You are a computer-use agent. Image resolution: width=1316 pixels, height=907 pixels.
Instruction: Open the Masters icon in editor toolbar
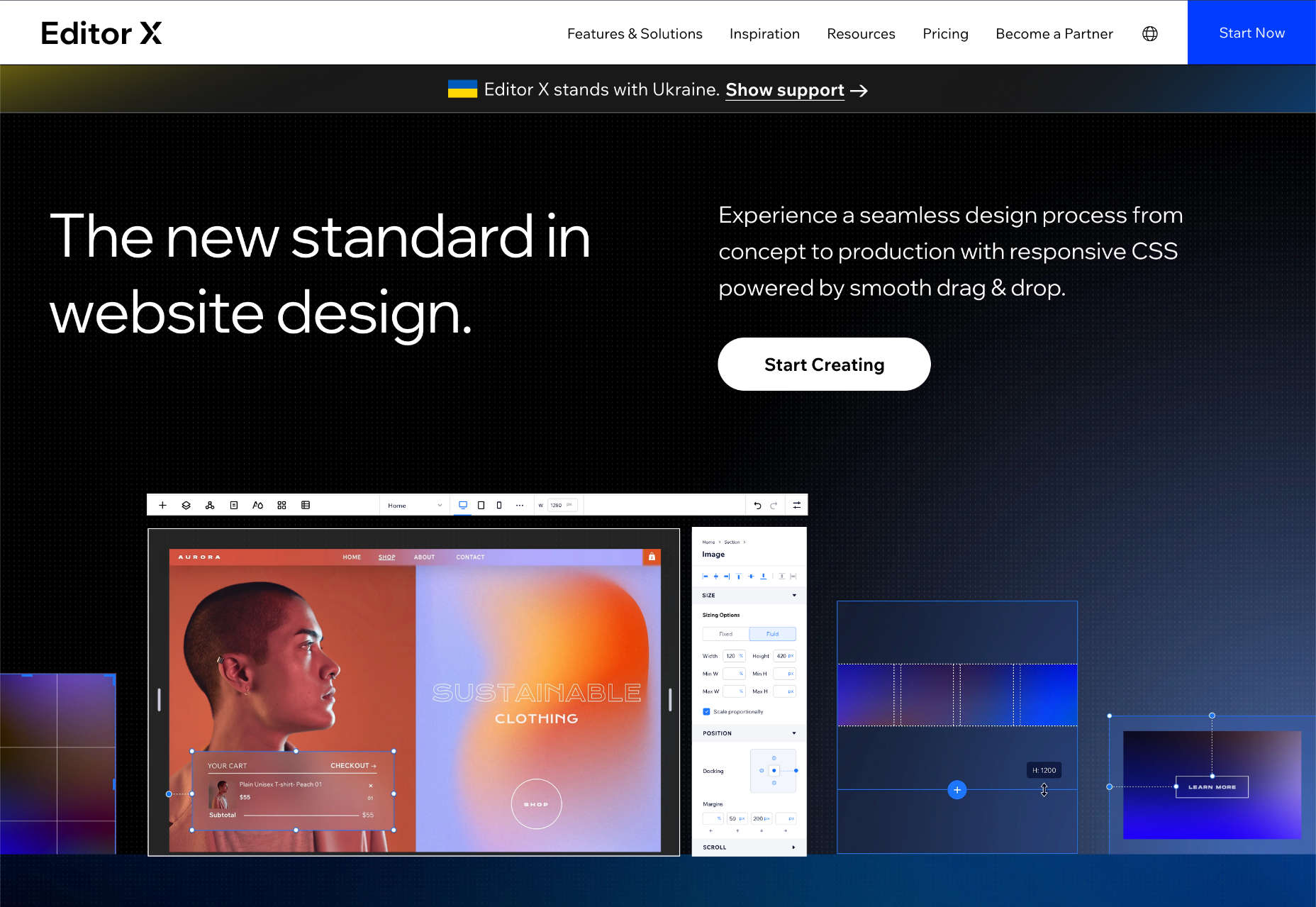[210, 505]
